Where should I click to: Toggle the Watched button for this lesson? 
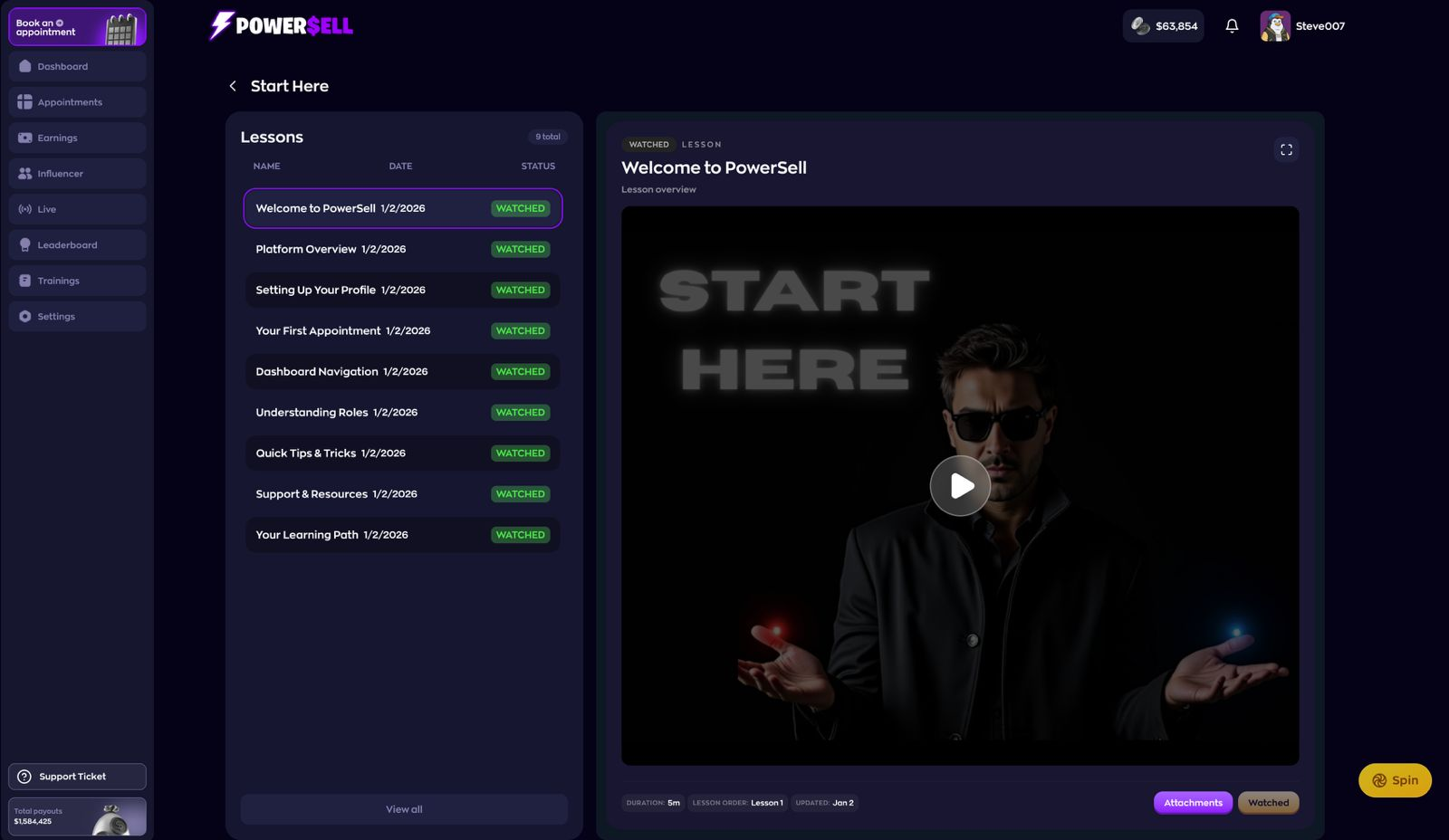(x=1268, y=803)
